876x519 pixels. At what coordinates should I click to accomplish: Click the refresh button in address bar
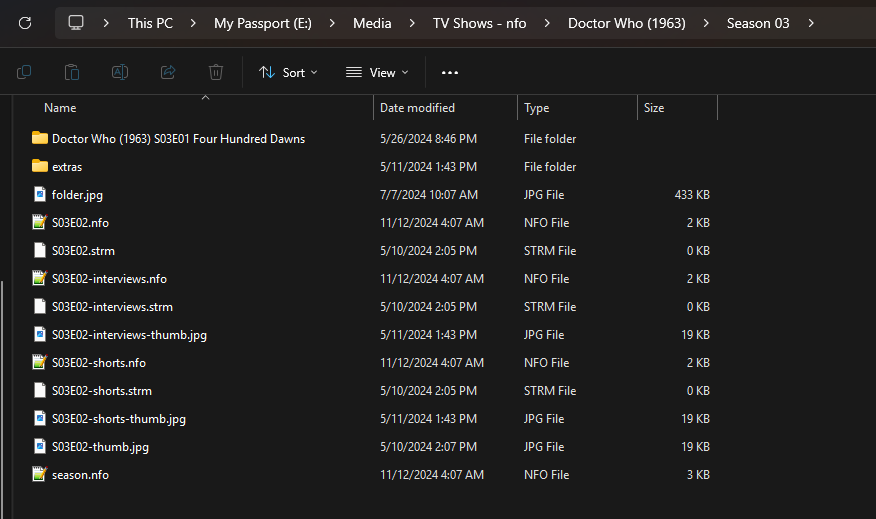(25, 23)
